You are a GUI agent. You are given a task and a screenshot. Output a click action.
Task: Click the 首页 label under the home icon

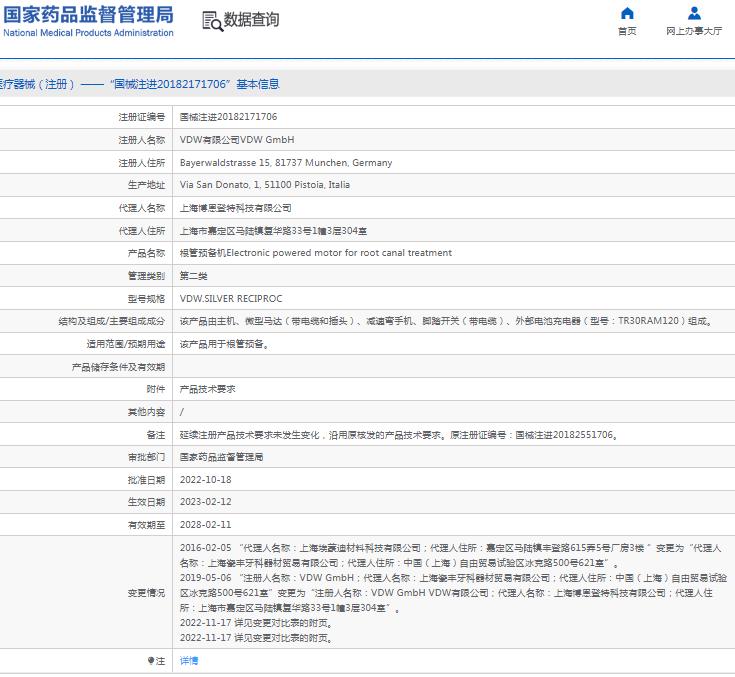627,31
